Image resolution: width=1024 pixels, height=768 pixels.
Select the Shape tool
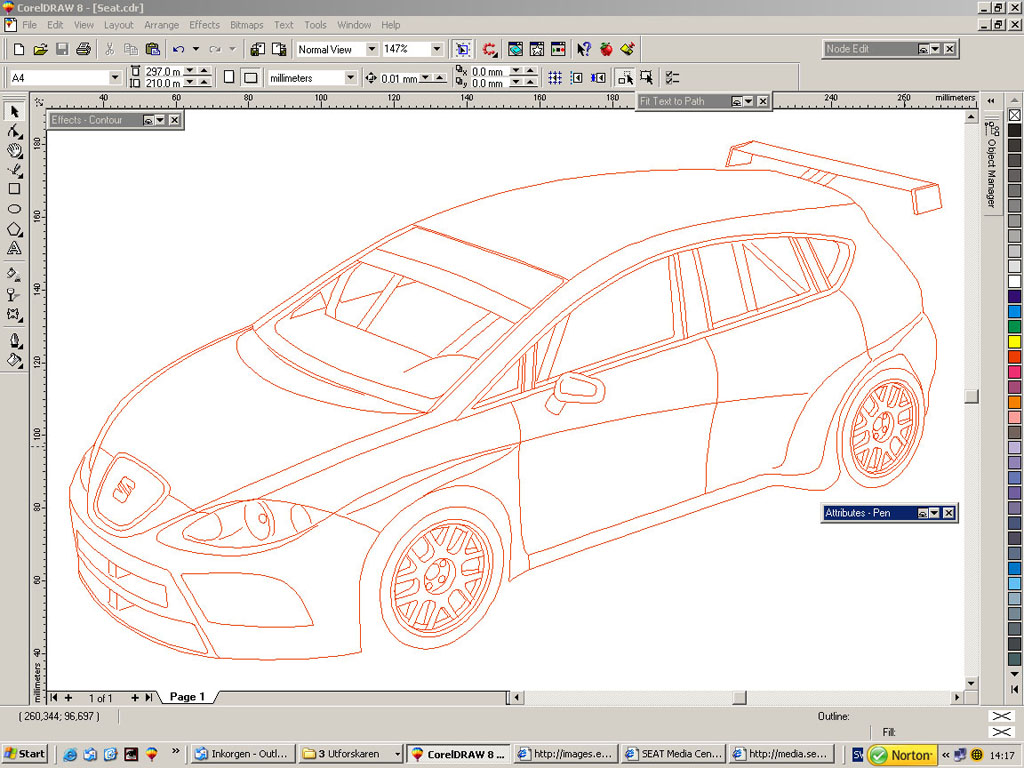pyautogui.click(x=14, y=133)
